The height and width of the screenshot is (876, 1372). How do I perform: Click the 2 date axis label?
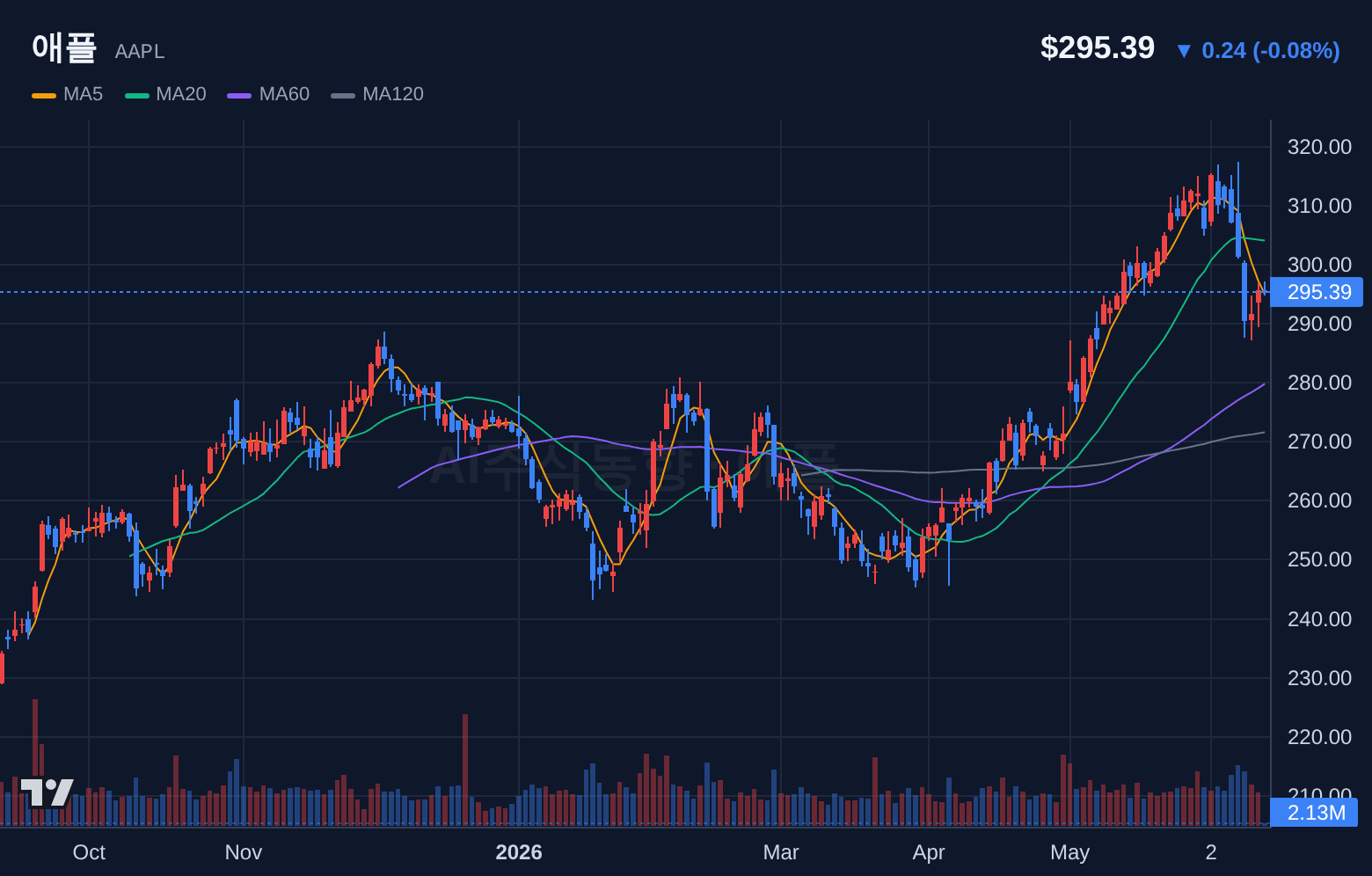pos(1211,852)
